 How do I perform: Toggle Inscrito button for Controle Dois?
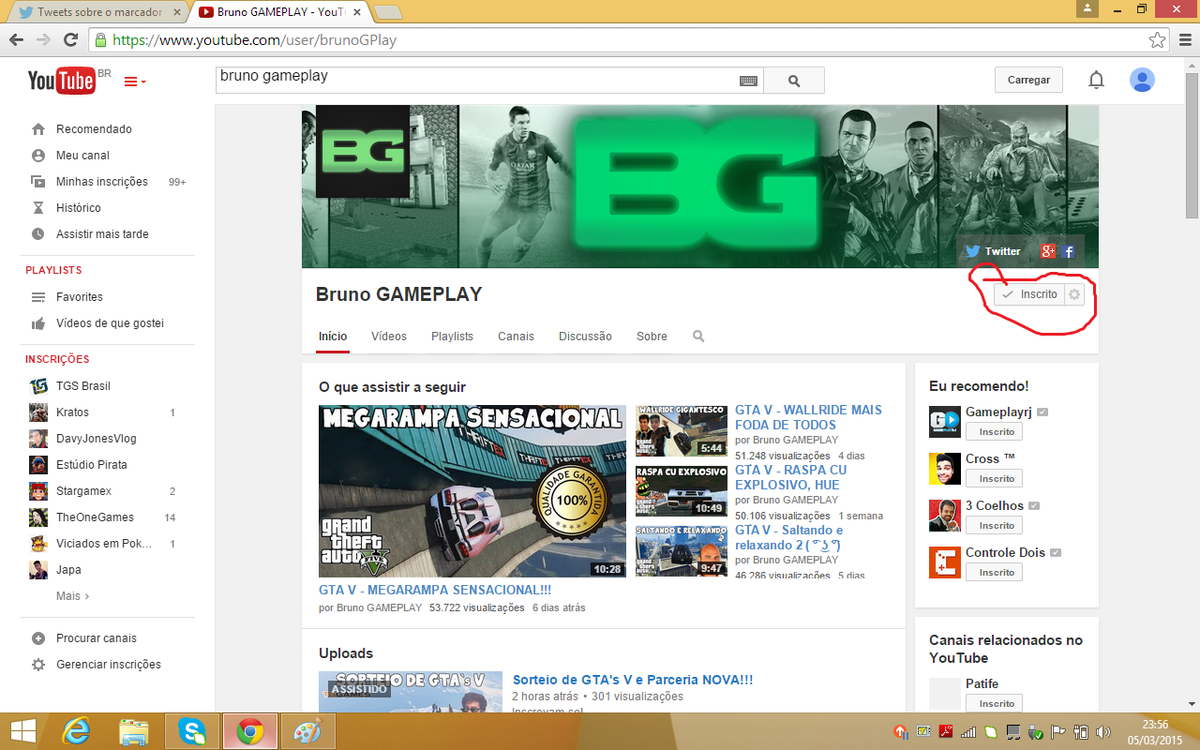click(x=996, y=572)
